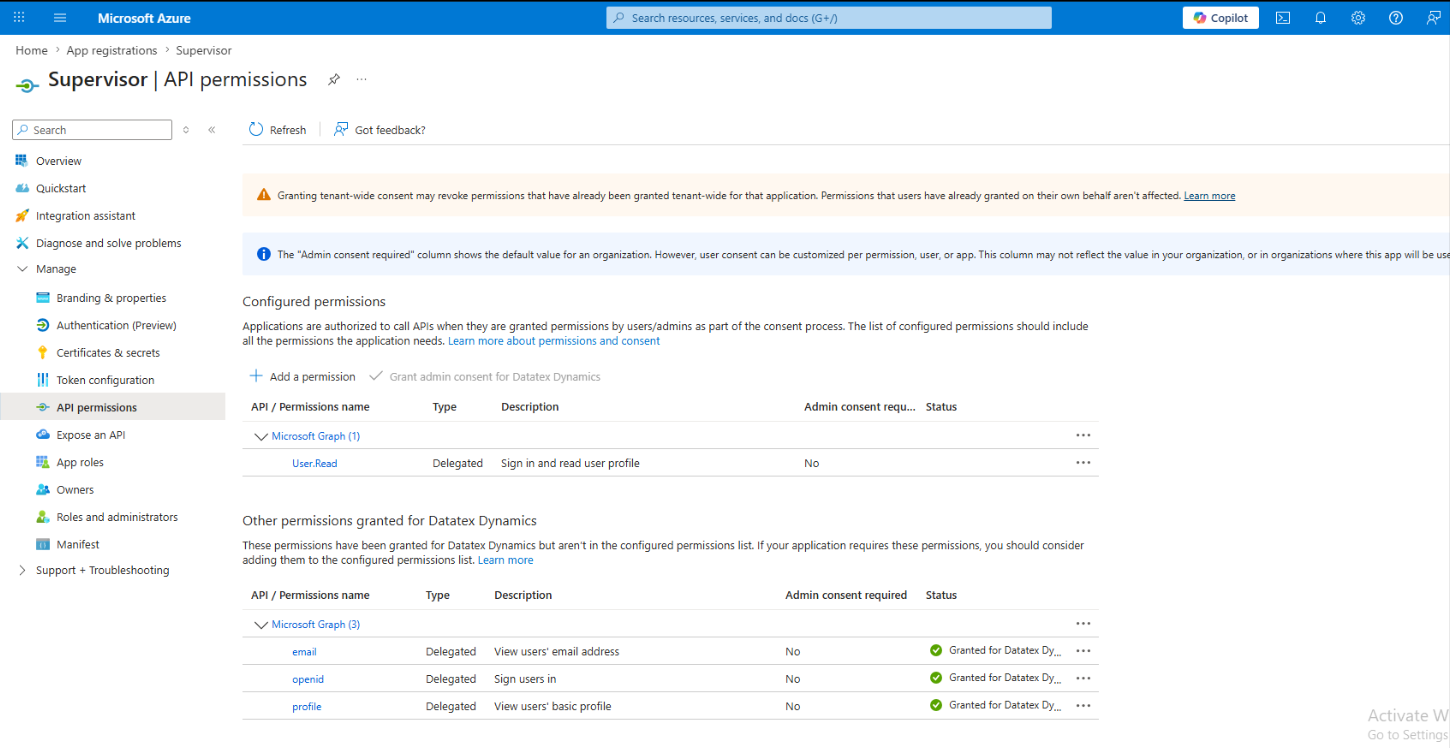Open Learn more under Other permissions granted
Viewport: 1450px width, 748px height.
[506, 561]
